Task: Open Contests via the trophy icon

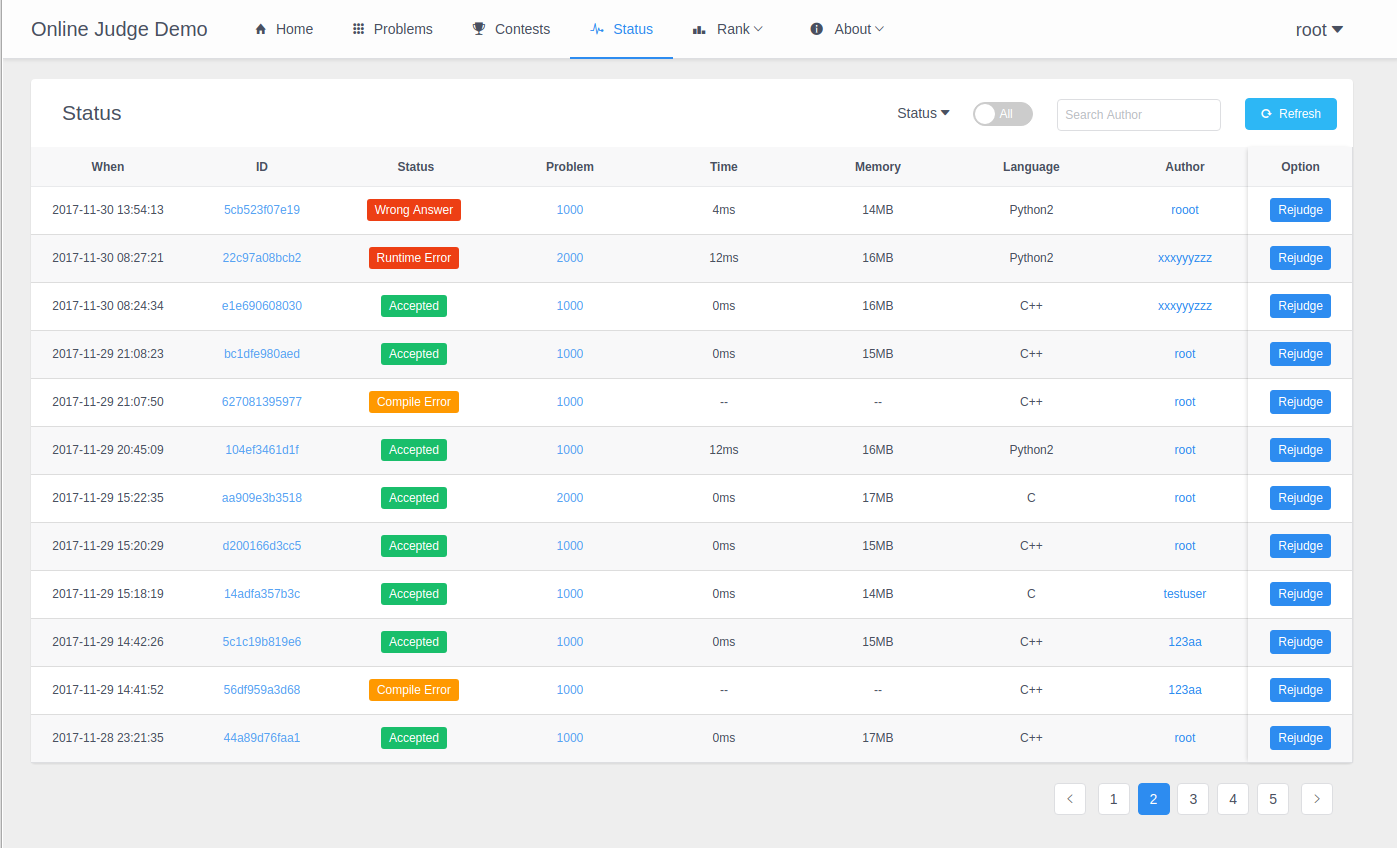Action: point(477,28)
